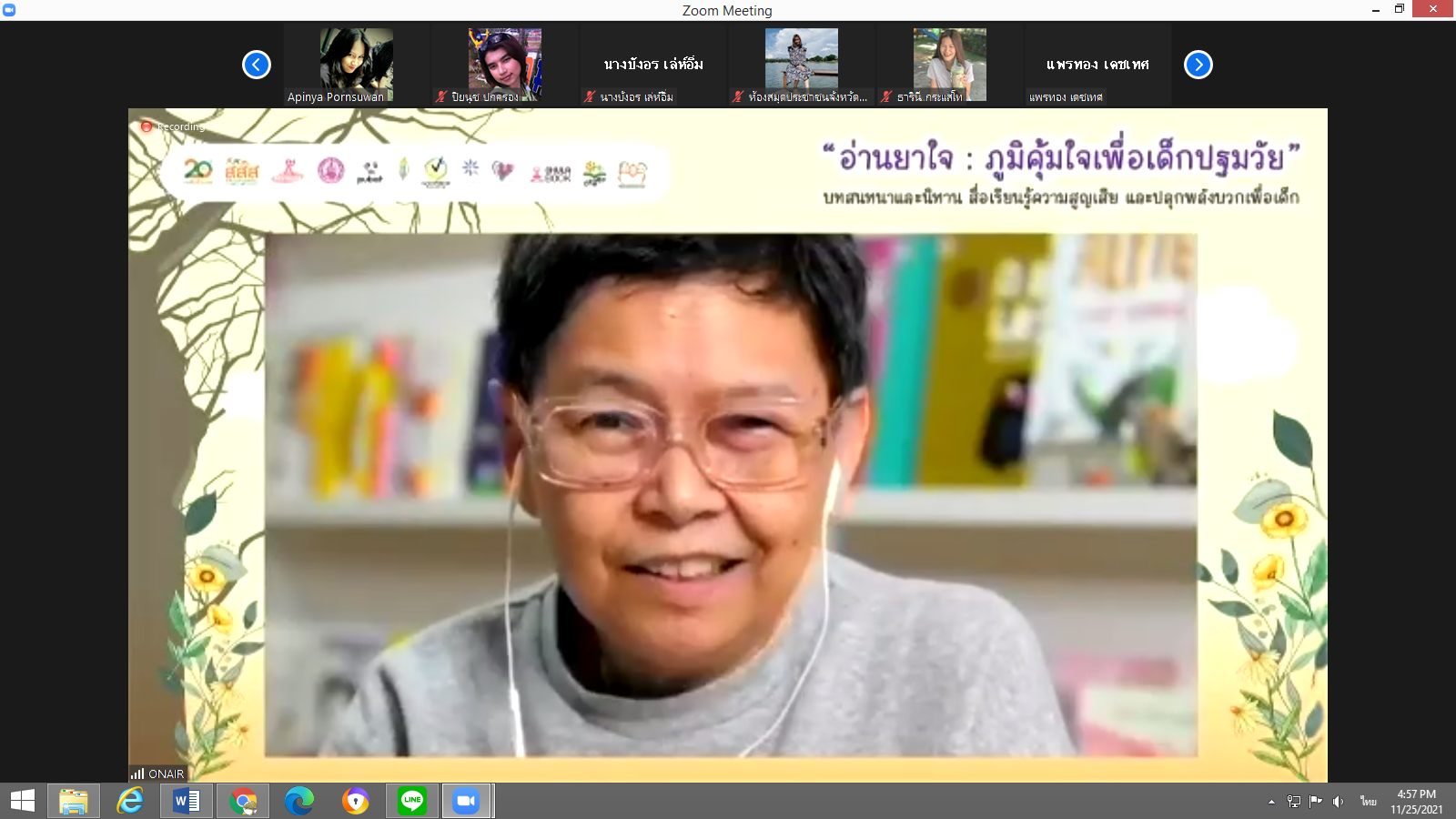Image resolution: width=1456 pixels, height=819 pixels.
Task: Show next participants with the right arrow
Action: [1198, 65]
